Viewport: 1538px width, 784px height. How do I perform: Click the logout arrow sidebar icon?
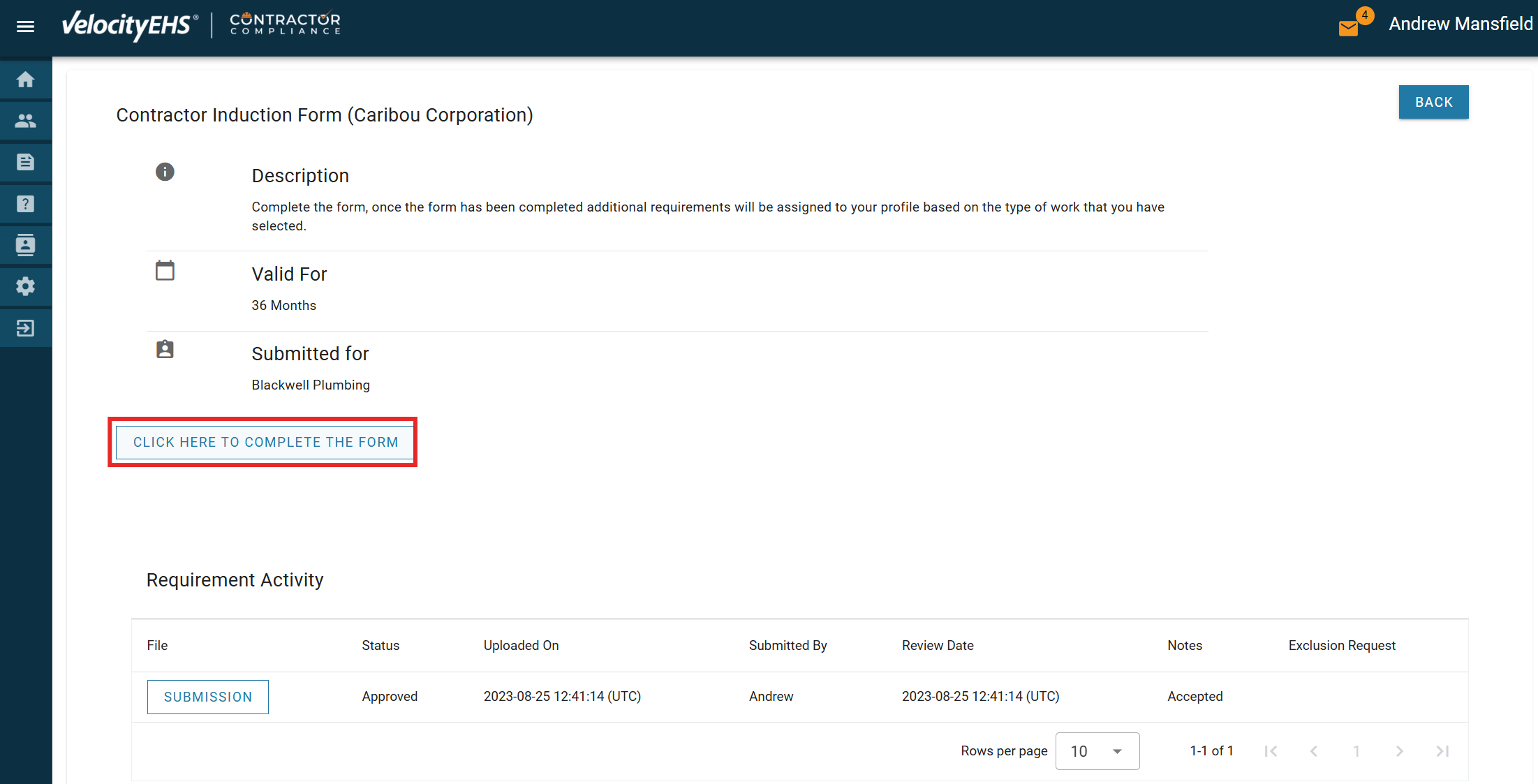click(x=25, y=328)
